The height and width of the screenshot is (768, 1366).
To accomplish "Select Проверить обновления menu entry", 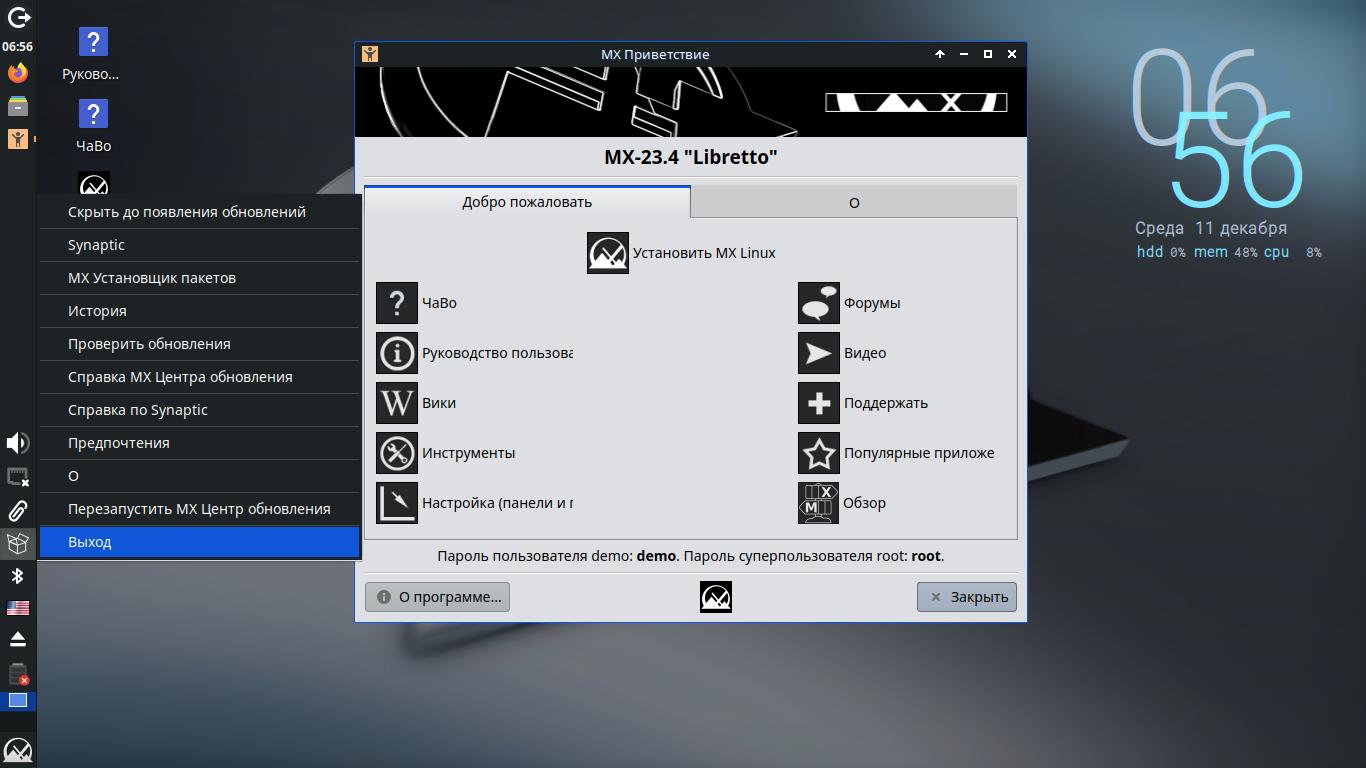I will pyautogui.click(x=199, y=344).
